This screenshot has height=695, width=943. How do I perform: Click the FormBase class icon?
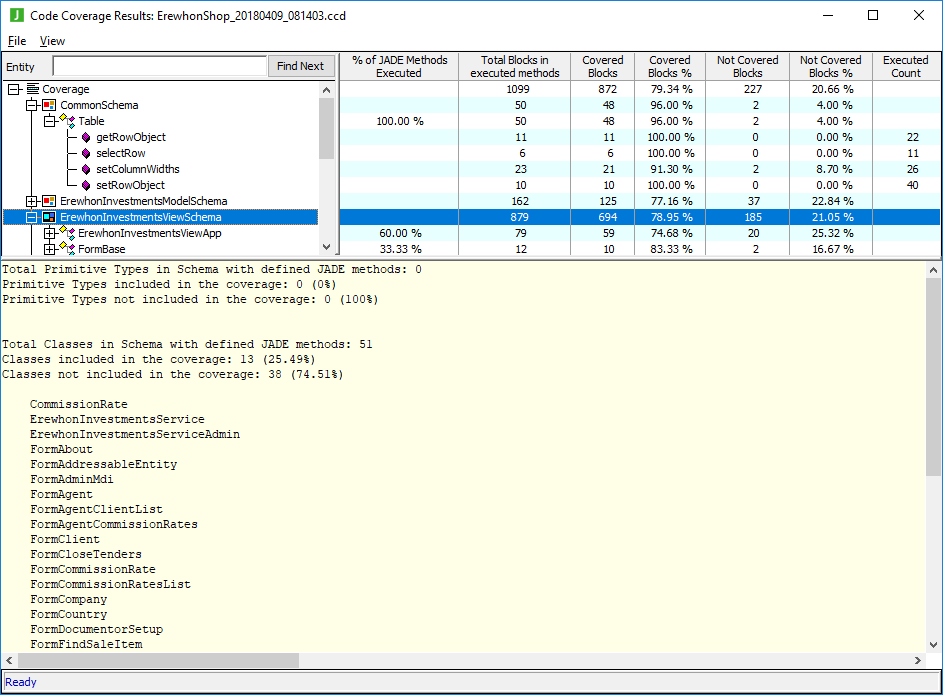68,249
